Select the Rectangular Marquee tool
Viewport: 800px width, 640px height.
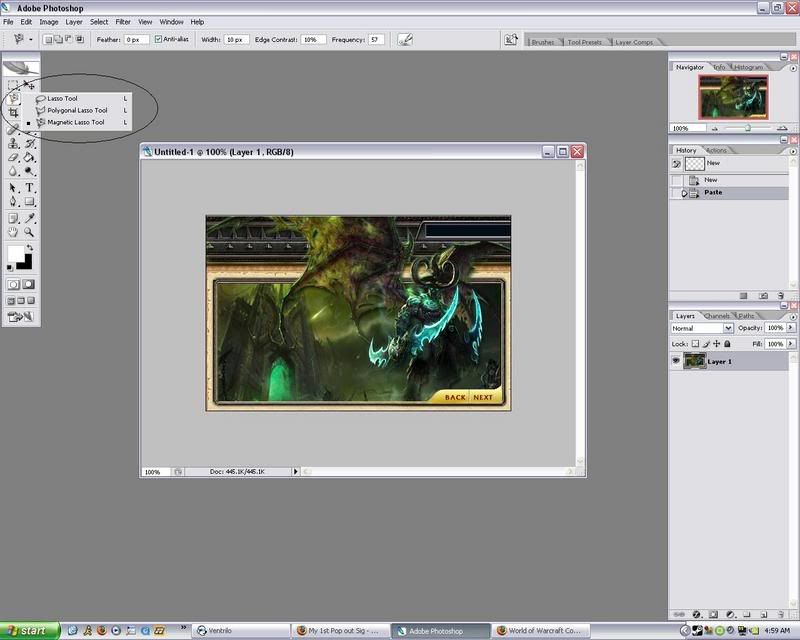[13, 85]
